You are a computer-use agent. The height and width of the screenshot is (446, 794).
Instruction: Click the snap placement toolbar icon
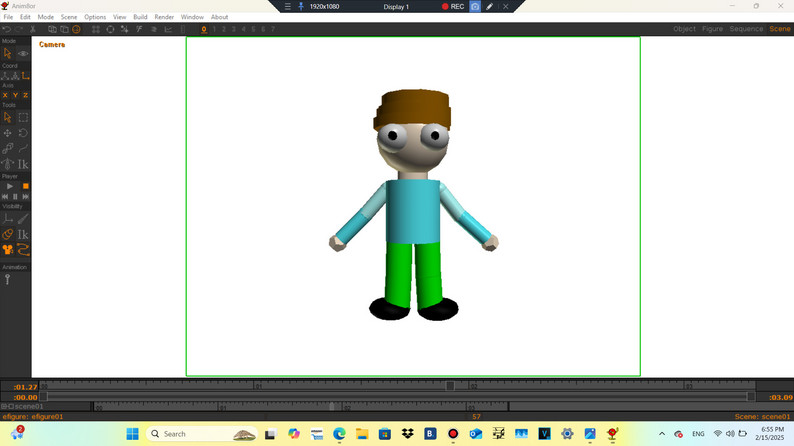tap(125, 29)
